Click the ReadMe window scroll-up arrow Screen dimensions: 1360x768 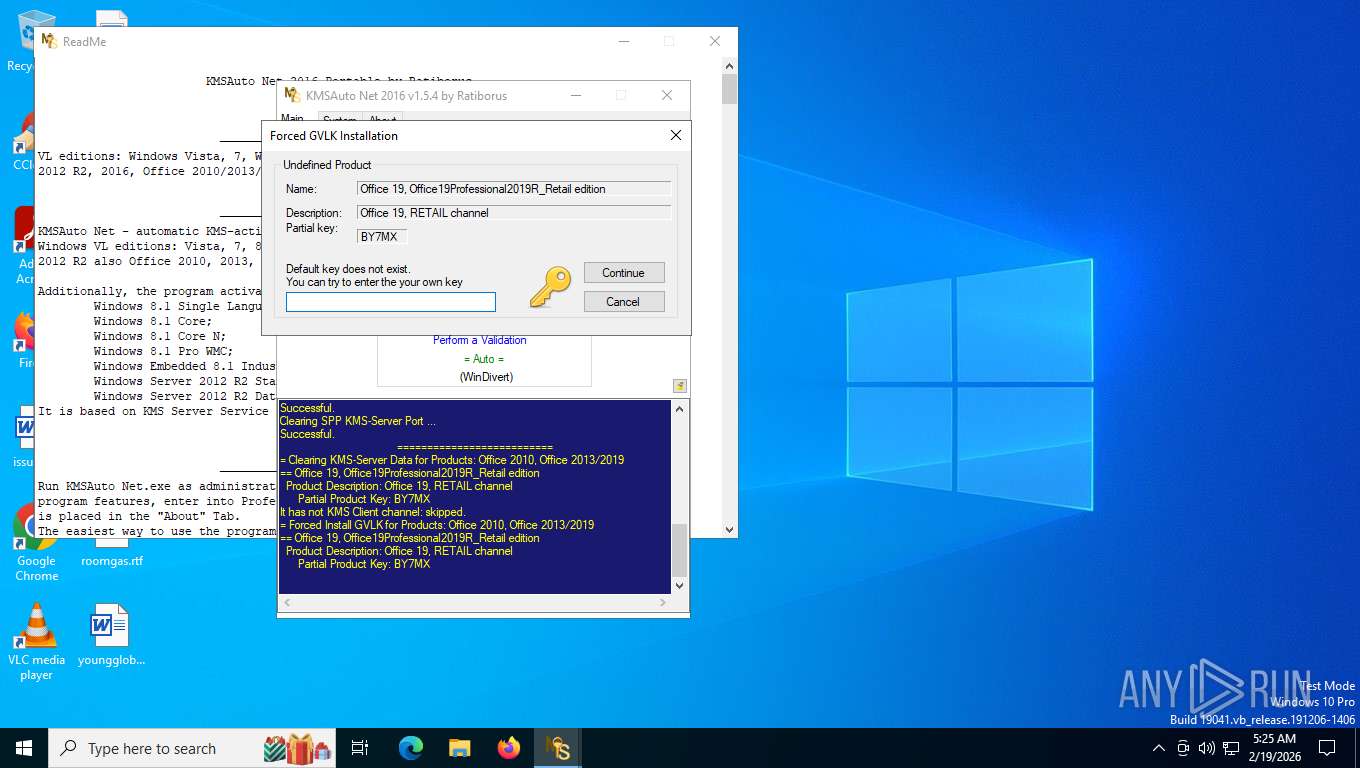[730, 65]
